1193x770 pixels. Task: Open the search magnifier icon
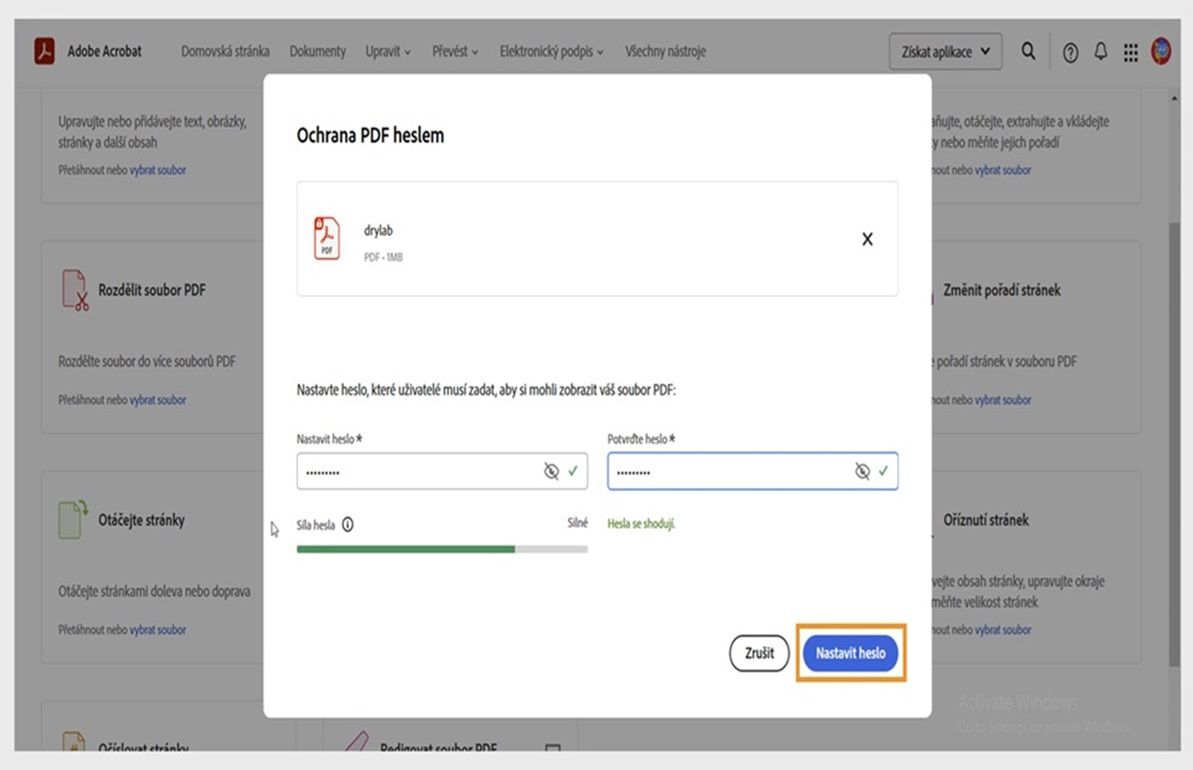click(1028, 51)
